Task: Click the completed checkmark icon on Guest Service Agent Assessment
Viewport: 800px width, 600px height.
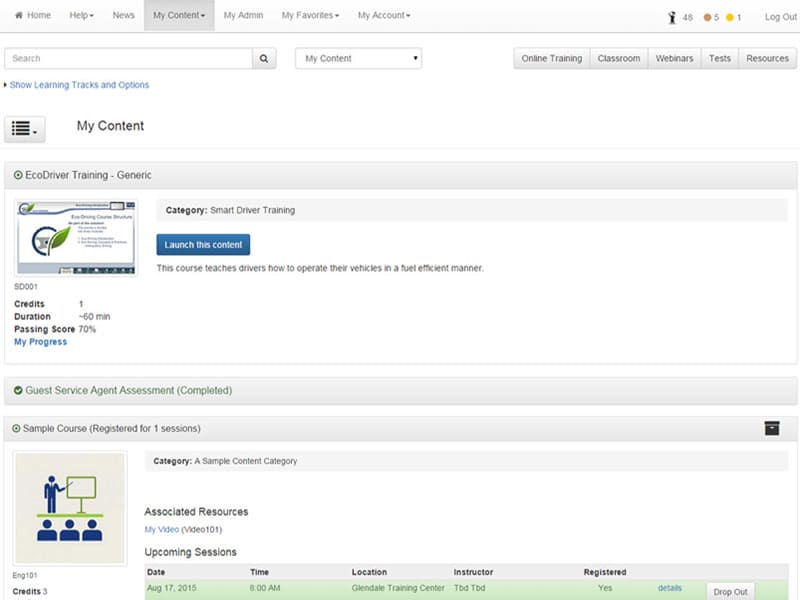Action: 17,390
